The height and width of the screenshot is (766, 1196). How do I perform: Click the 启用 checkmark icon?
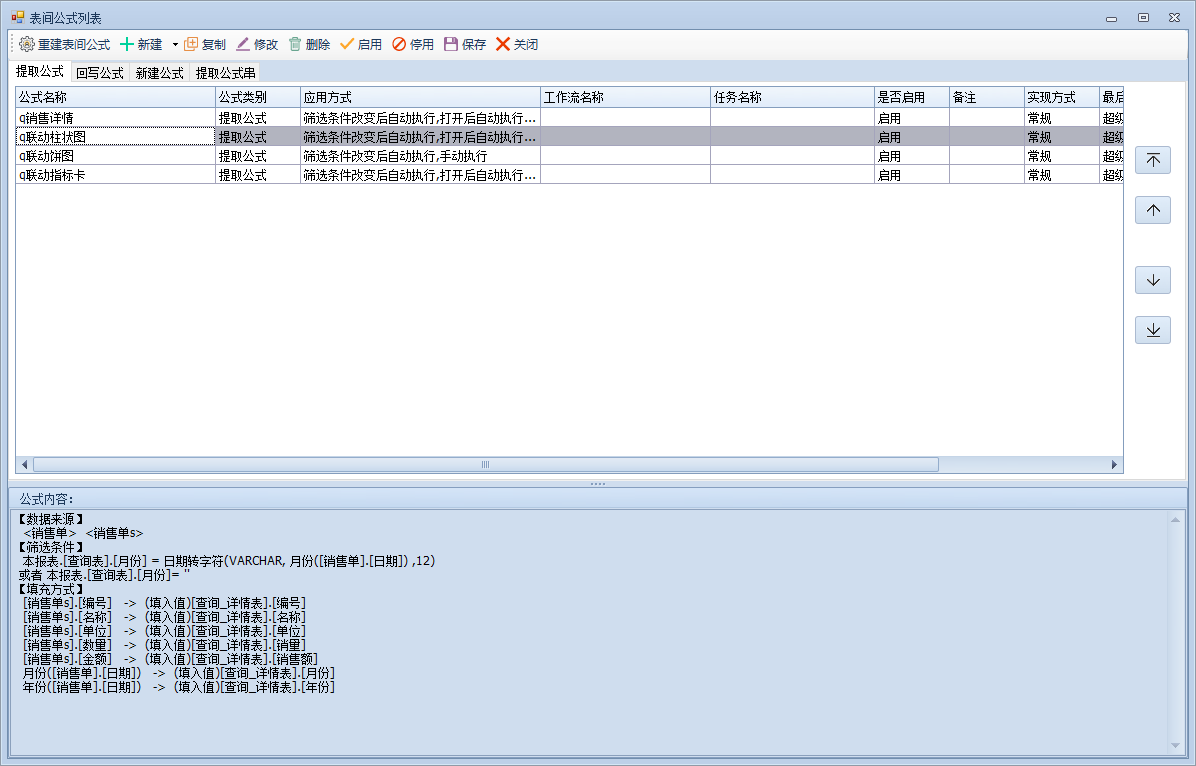(347, 45)
